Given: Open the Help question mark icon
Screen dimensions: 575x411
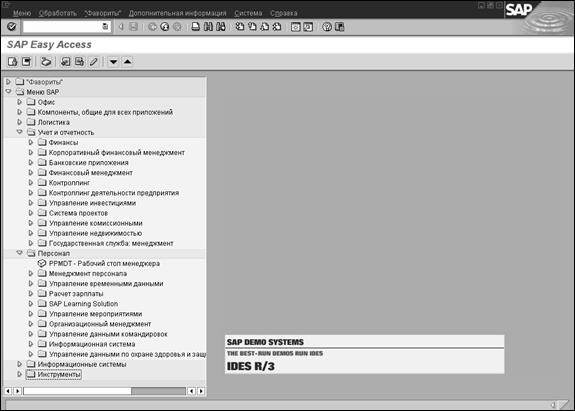Looking at the screenshot, I should pos(327,27).
